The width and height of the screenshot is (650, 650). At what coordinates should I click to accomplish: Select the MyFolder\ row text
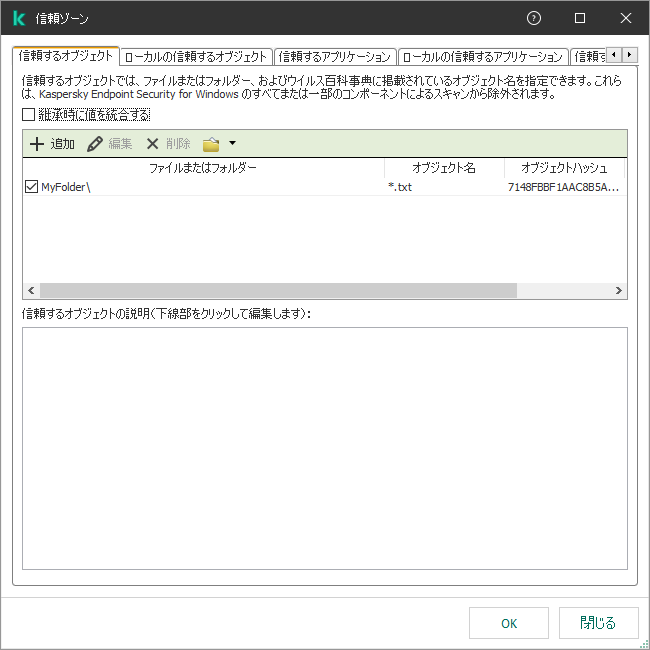(x=65, y=187)
